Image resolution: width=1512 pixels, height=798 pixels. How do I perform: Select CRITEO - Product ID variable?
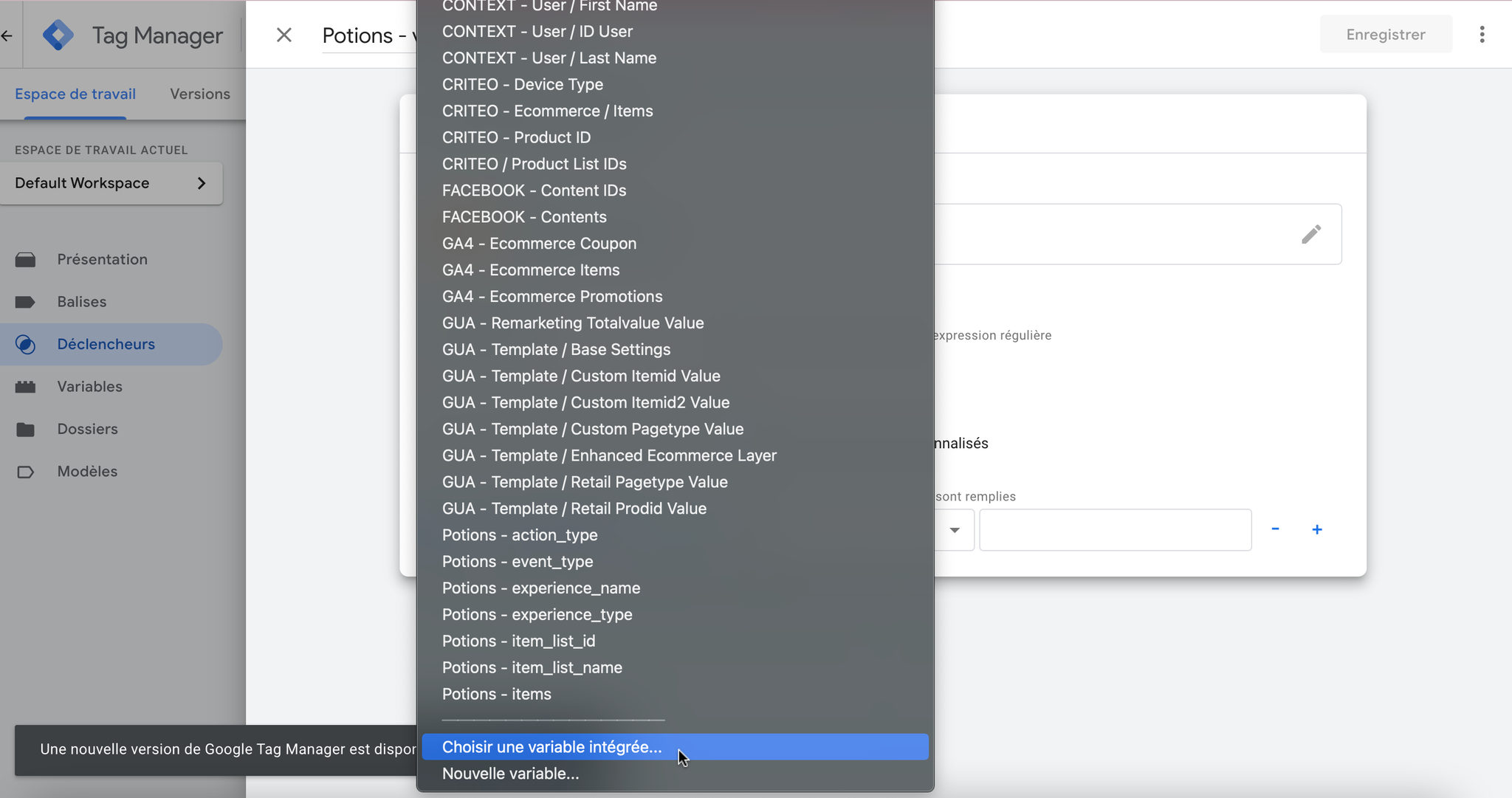[x=676, y=137]
